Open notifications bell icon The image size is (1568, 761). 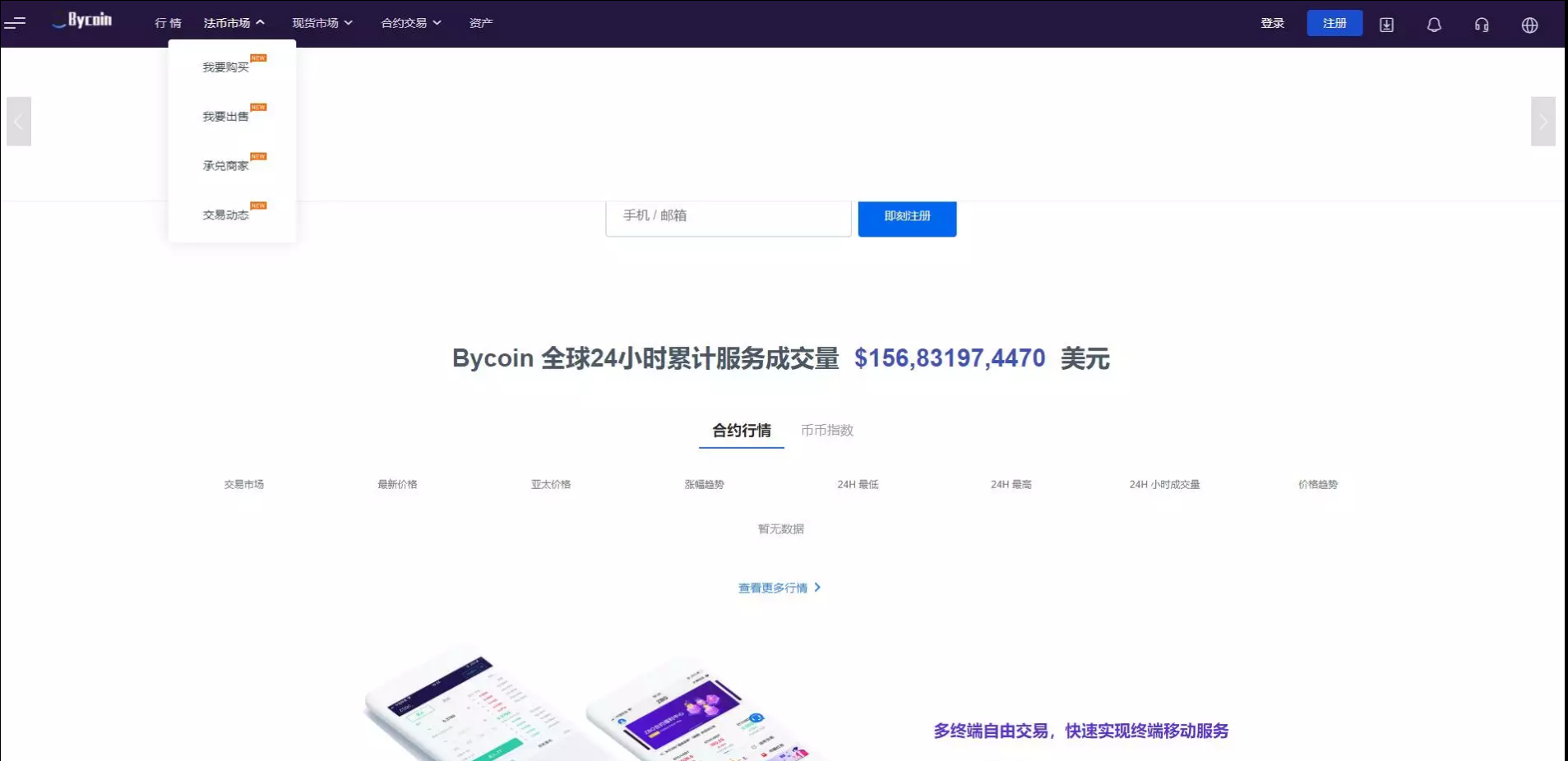pyautogui.click(x=1434, y=25)
